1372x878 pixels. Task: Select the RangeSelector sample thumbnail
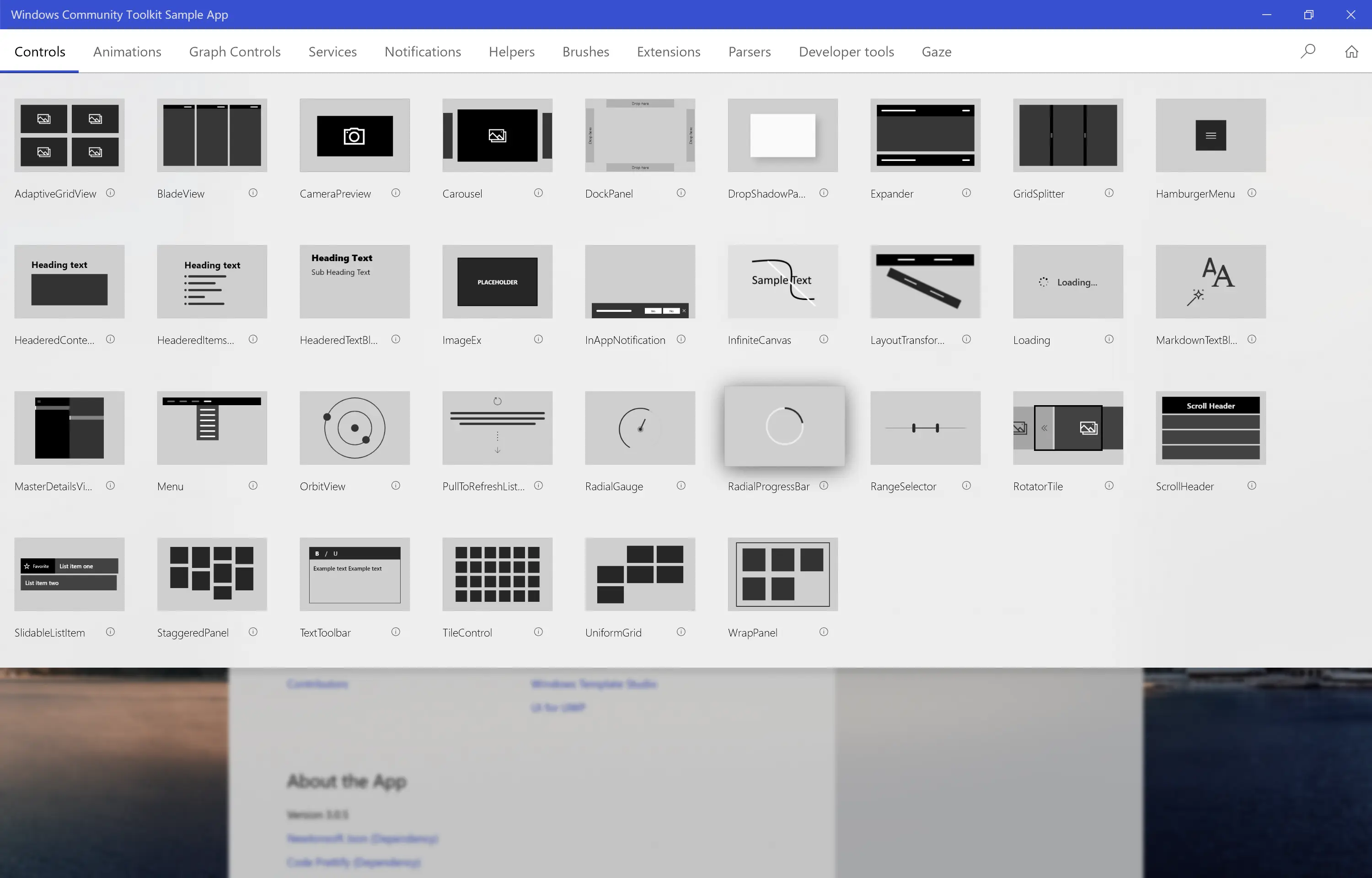[925, 428]
